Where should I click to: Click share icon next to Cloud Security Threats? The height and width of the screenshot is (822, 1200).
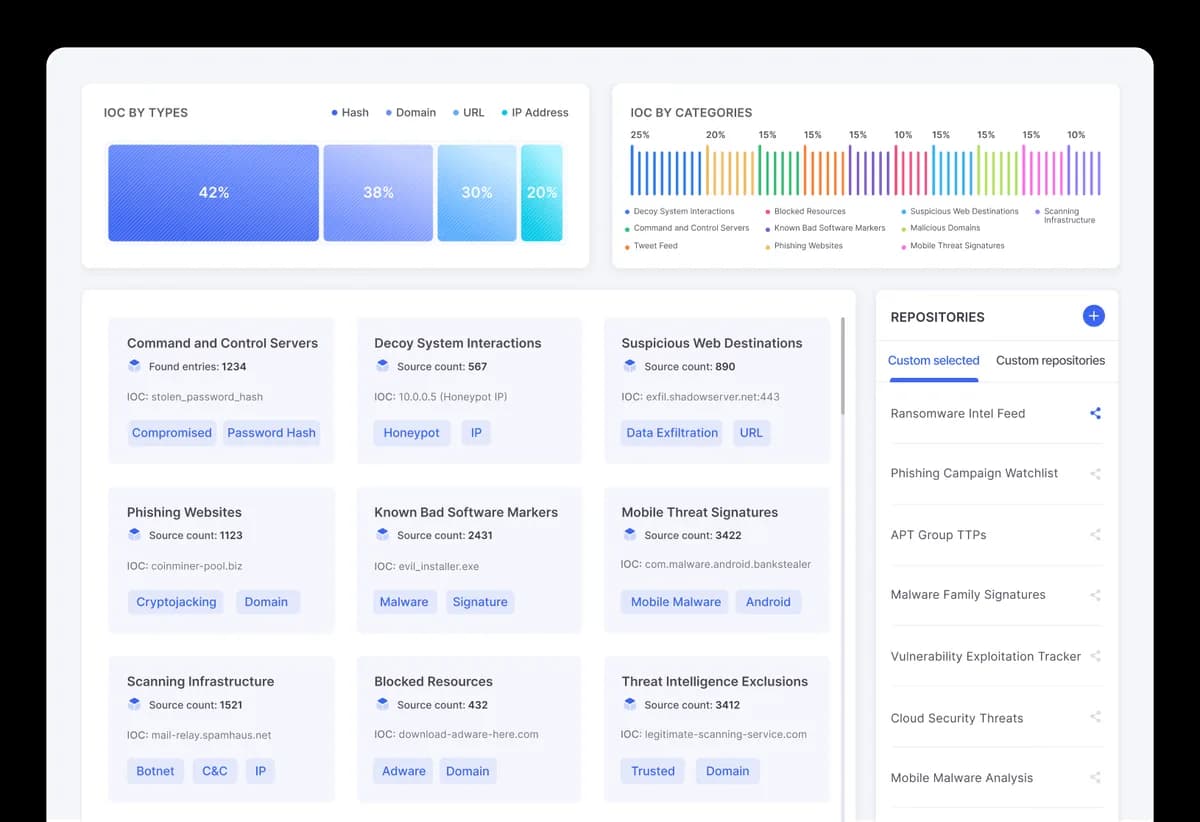pyautogui.click(x=1095, y=717)
